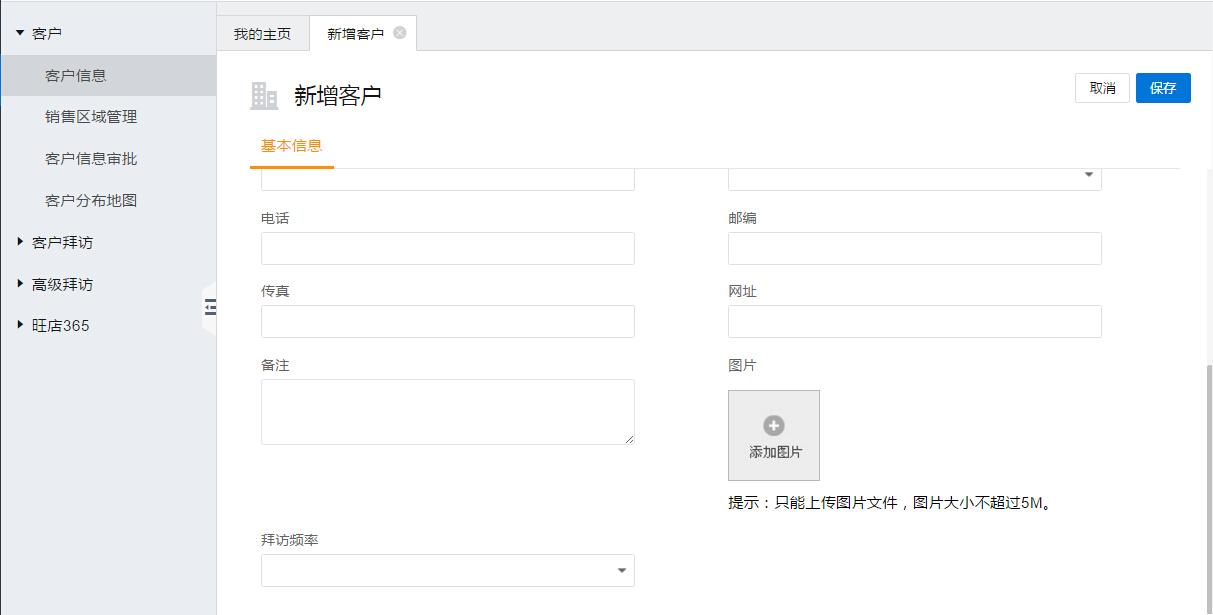The height and width of the screenshot is (615, 1213).
Task: Click into the 备注 text area
Action: (x=448, y=412)
